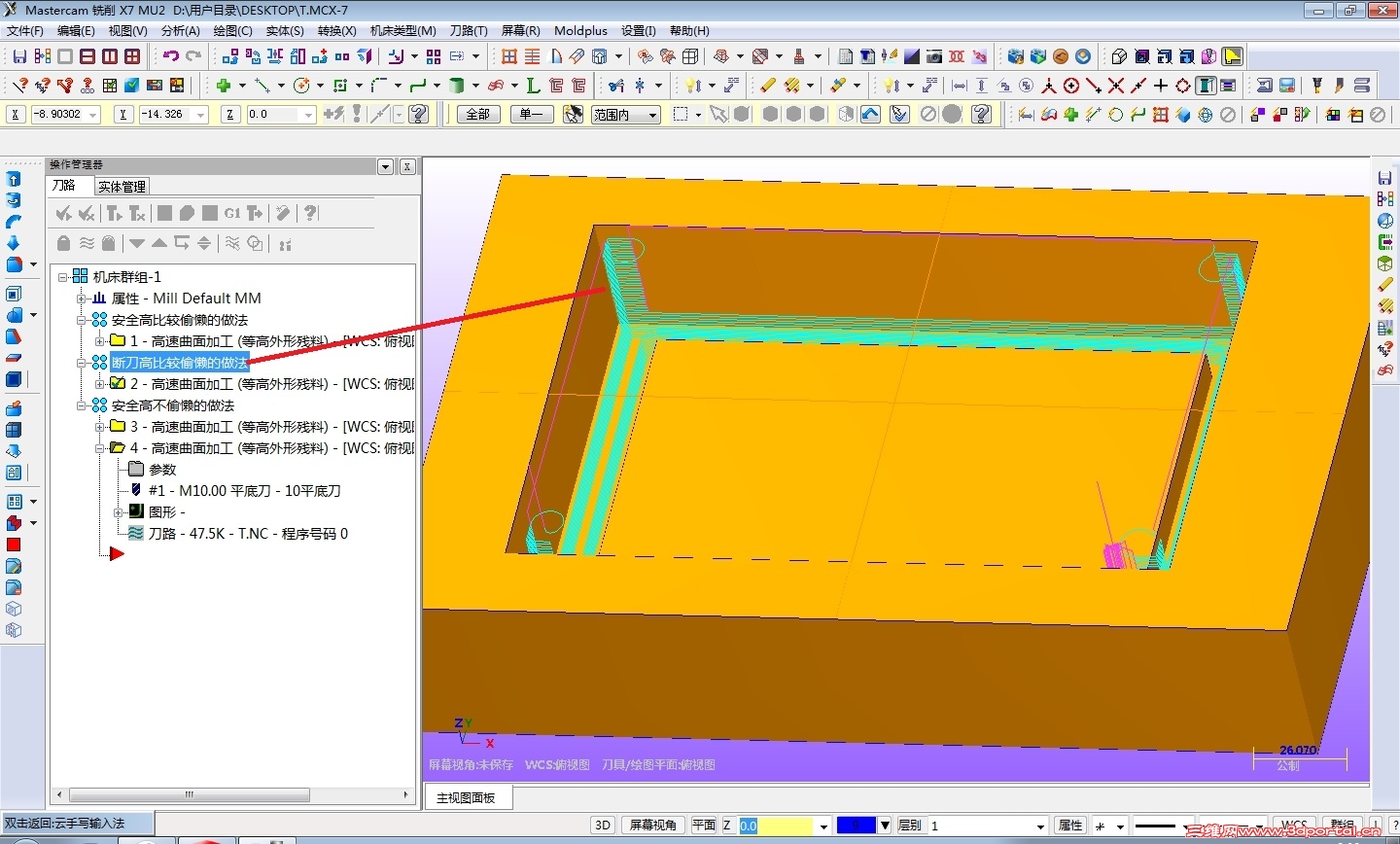1400x844 pixels.
Task: Open the 范围内 selection mode dropdown
Action: (625, 115)
